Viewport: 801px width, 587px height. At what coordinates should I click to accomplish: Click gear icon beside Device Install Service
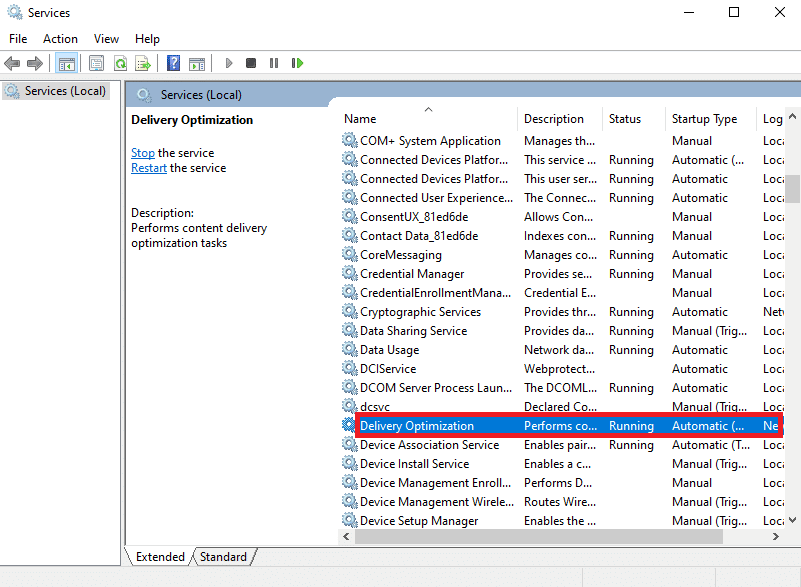tap(349, 463)
